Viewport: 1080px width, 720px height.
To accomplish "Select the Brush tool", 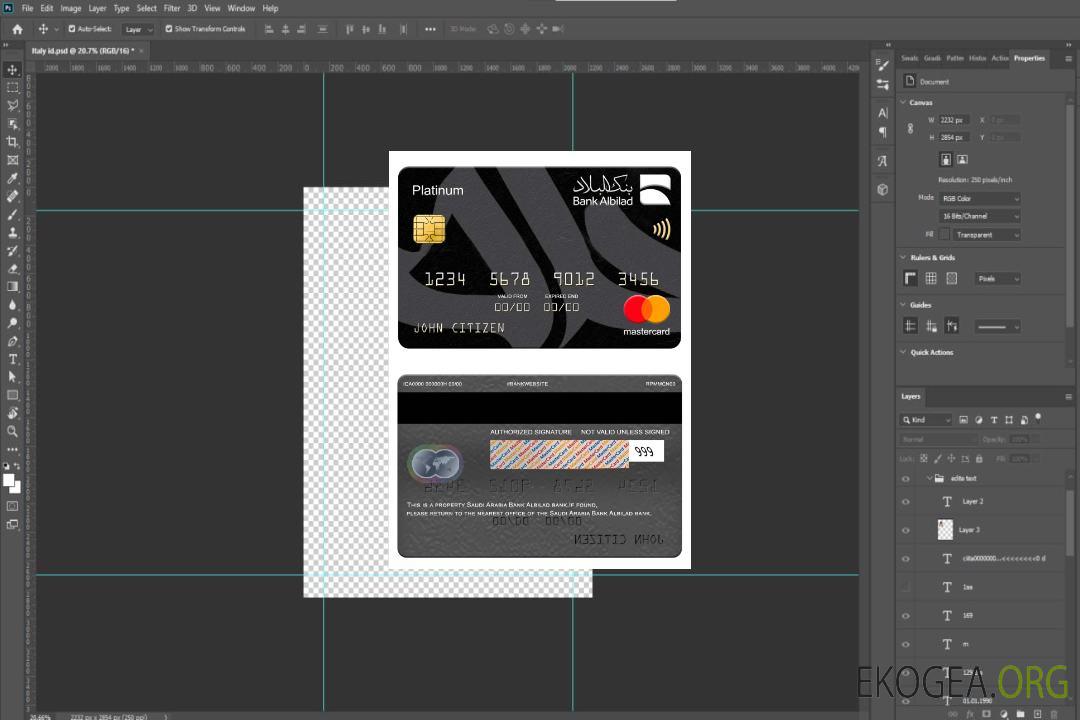I will coord(12,214).
